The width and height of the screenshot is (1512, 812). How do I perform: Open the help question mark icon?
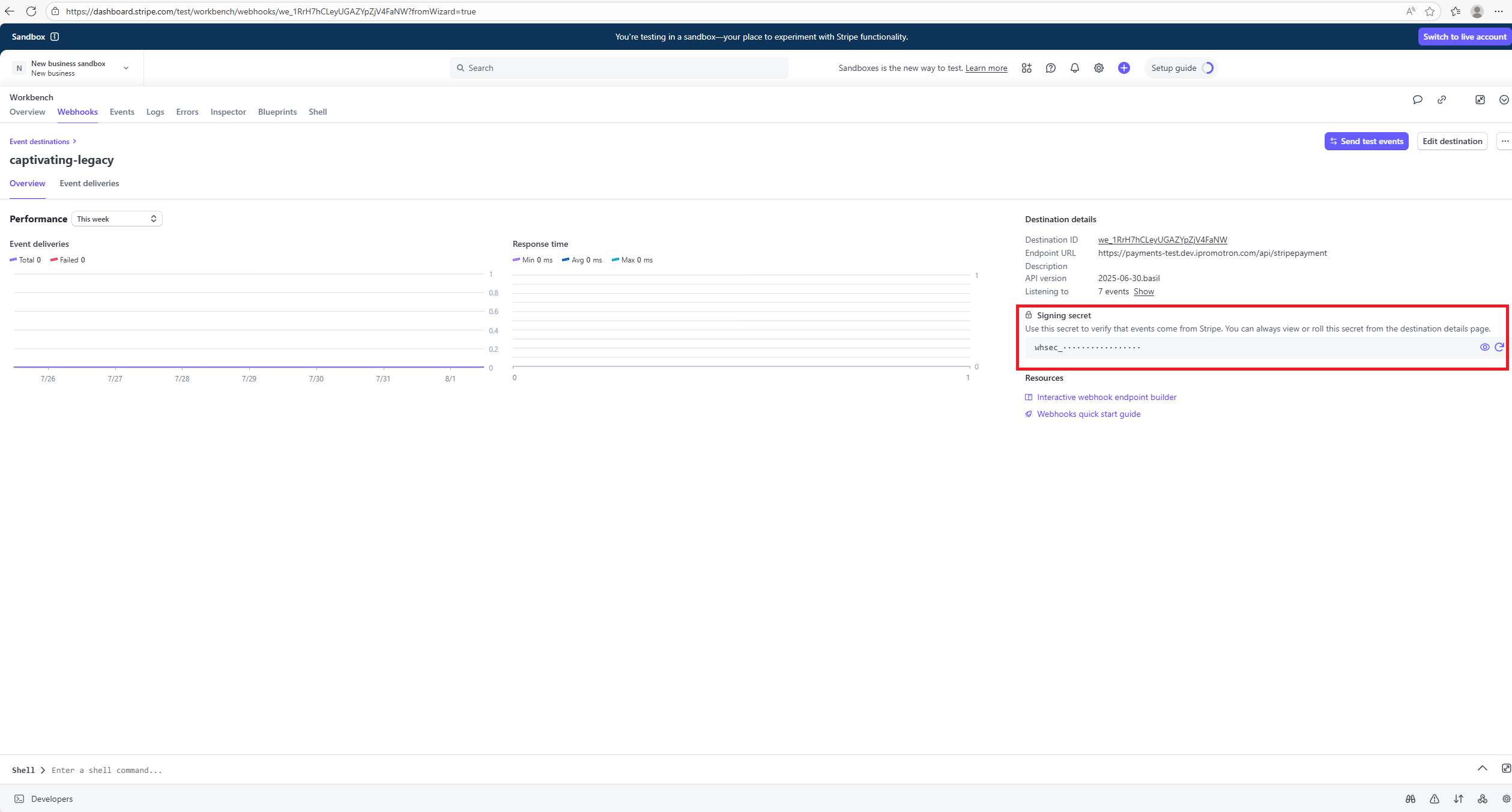(x=1051, y=68)
